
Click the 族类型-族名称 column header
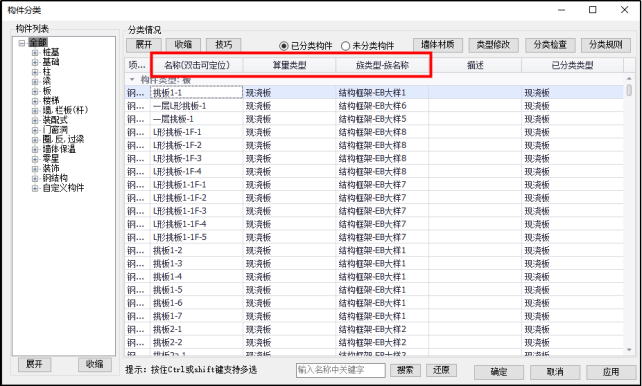(x=382, y=65)
